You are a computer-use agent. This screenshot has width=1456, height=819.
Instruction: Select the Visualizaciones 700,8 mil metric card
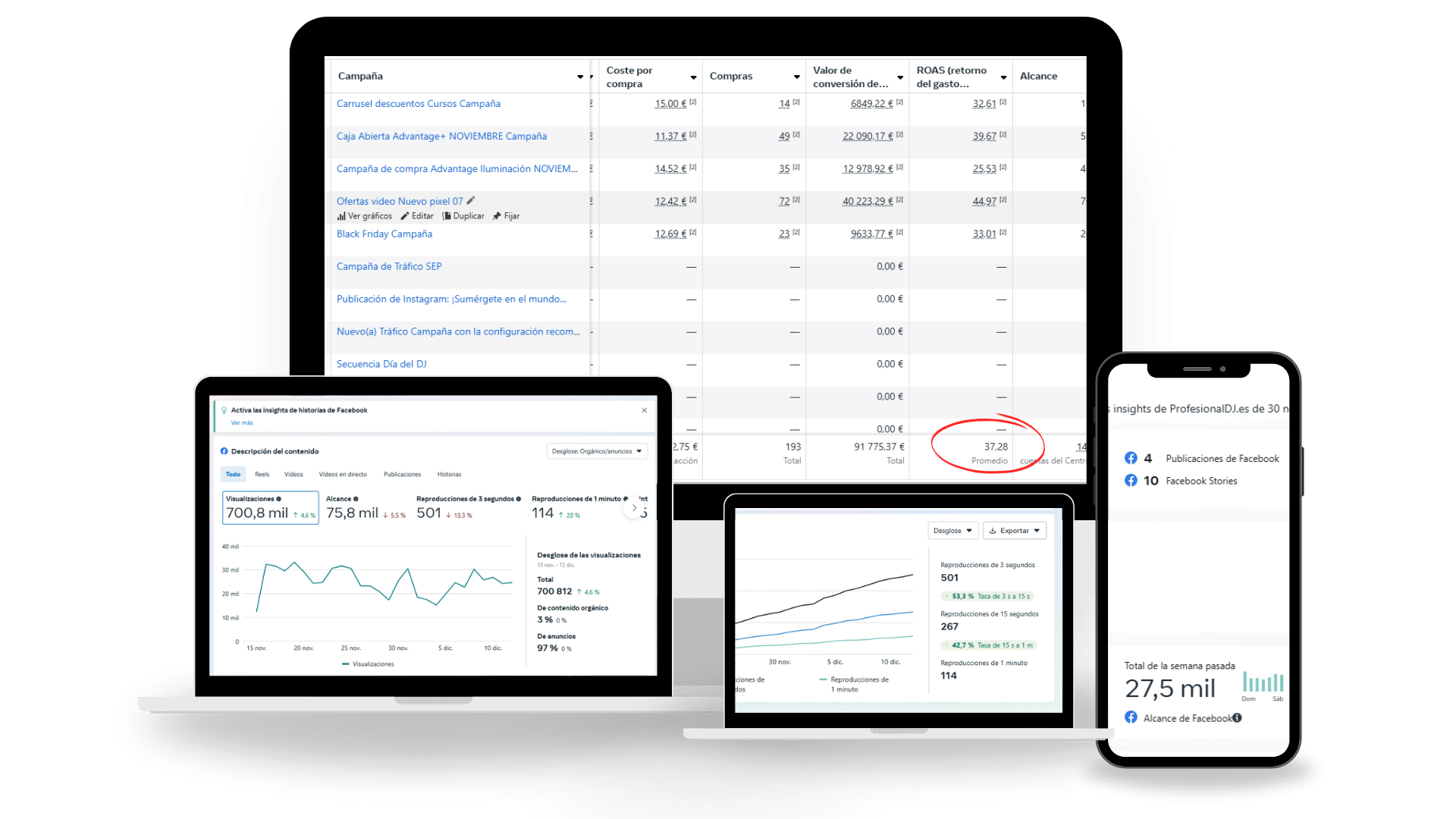(x=271, y=507)
